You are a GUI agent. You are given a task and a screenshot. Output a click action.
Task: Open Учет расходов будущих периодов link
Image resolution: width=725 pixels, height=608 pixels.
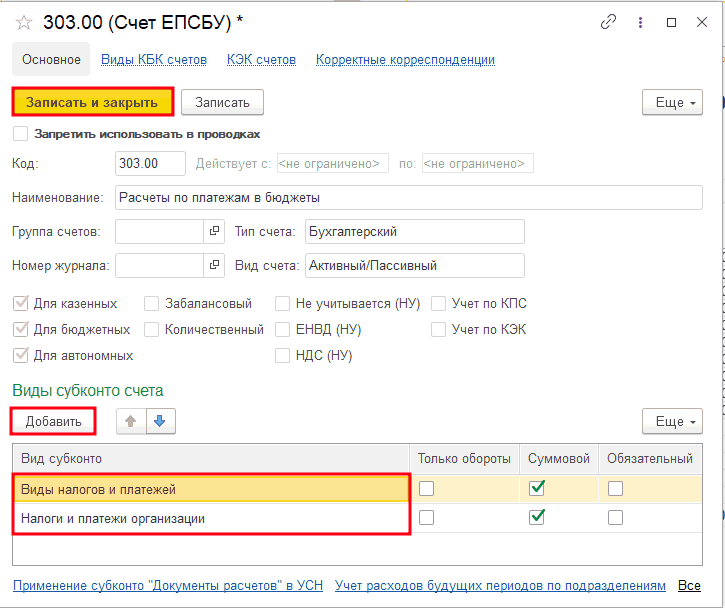pos(500,585)
